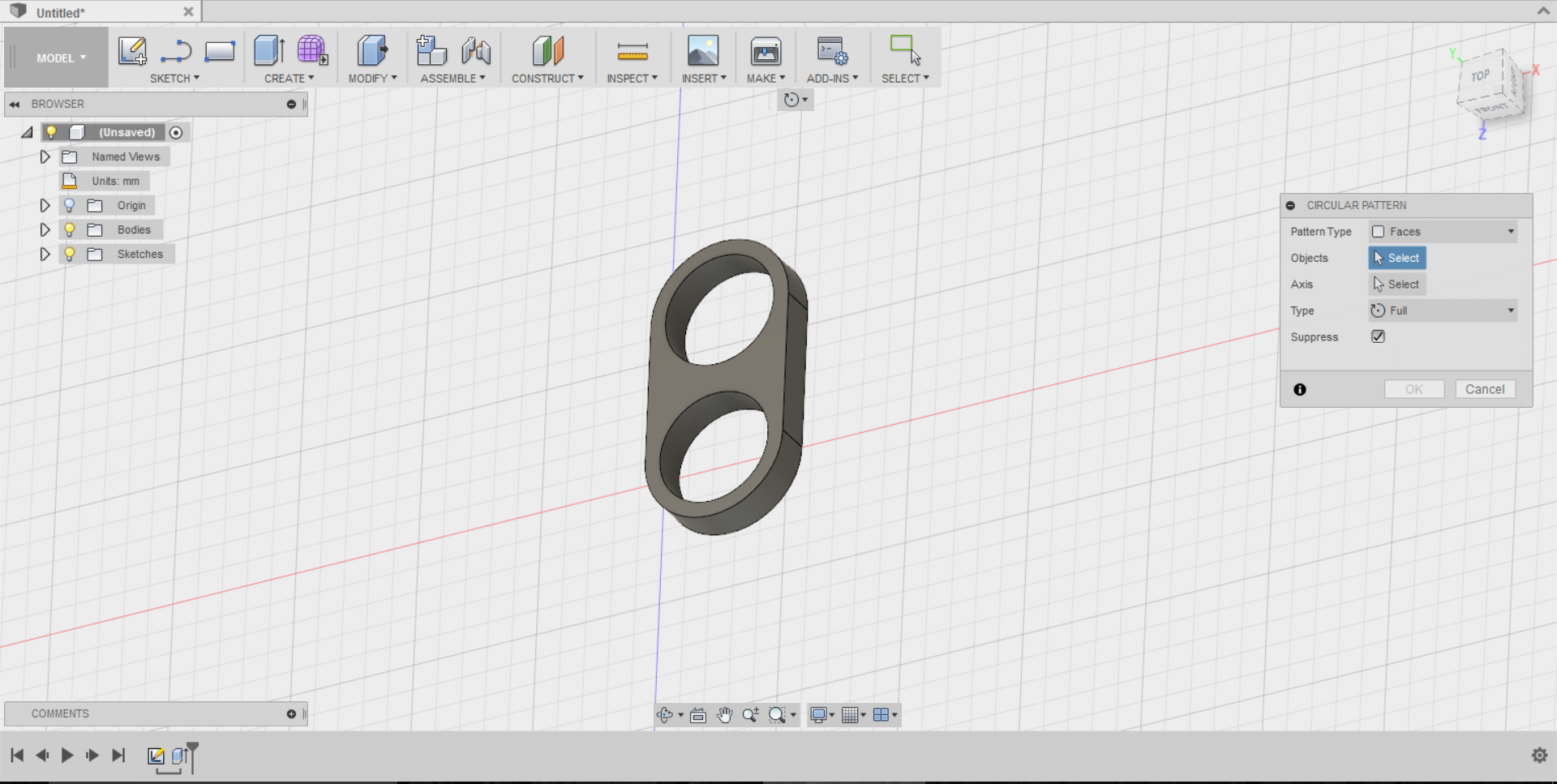Step forward one timeline feature
This screenshot has width=1557, height=784.
[92, 756]
